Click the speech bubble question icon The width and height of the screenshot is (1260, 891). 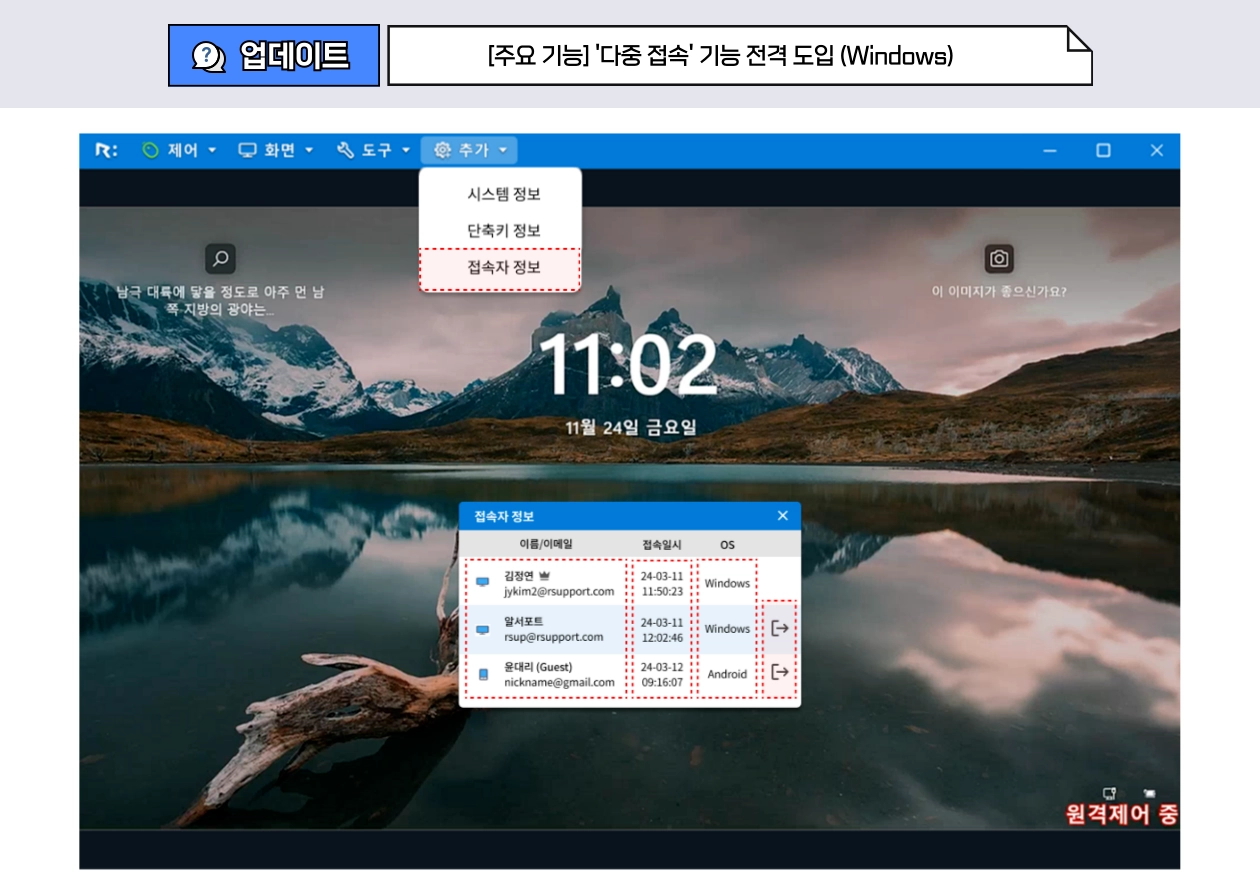point(209,56)
